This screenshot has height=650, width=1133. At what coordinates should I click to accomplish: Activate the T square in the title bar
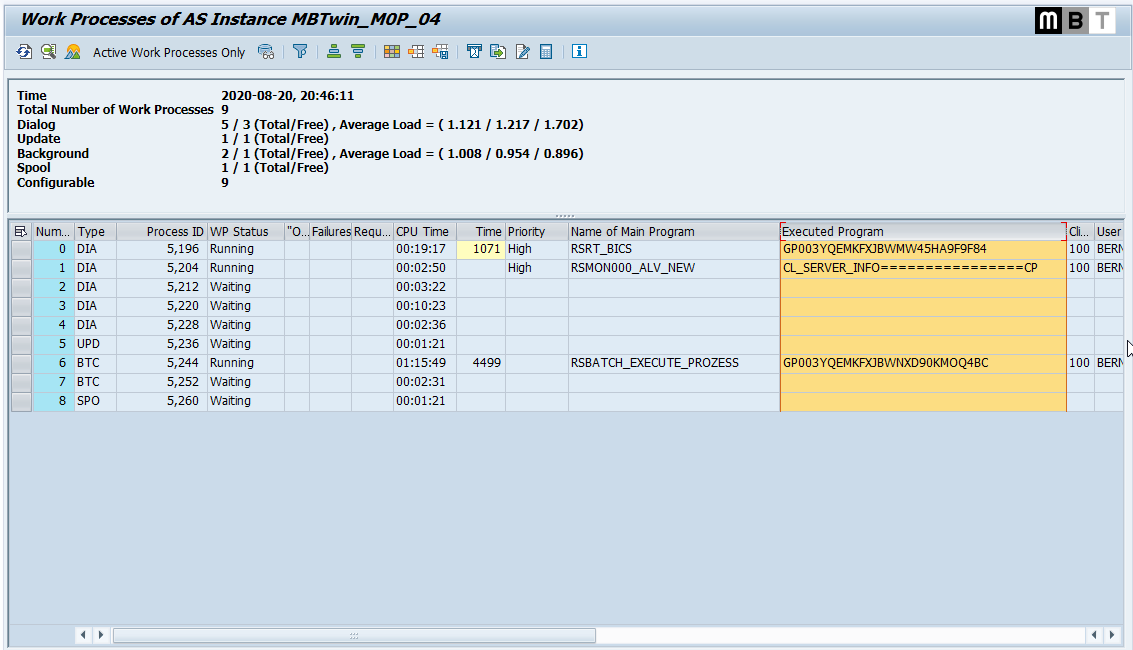click(x=1104, y=20)
